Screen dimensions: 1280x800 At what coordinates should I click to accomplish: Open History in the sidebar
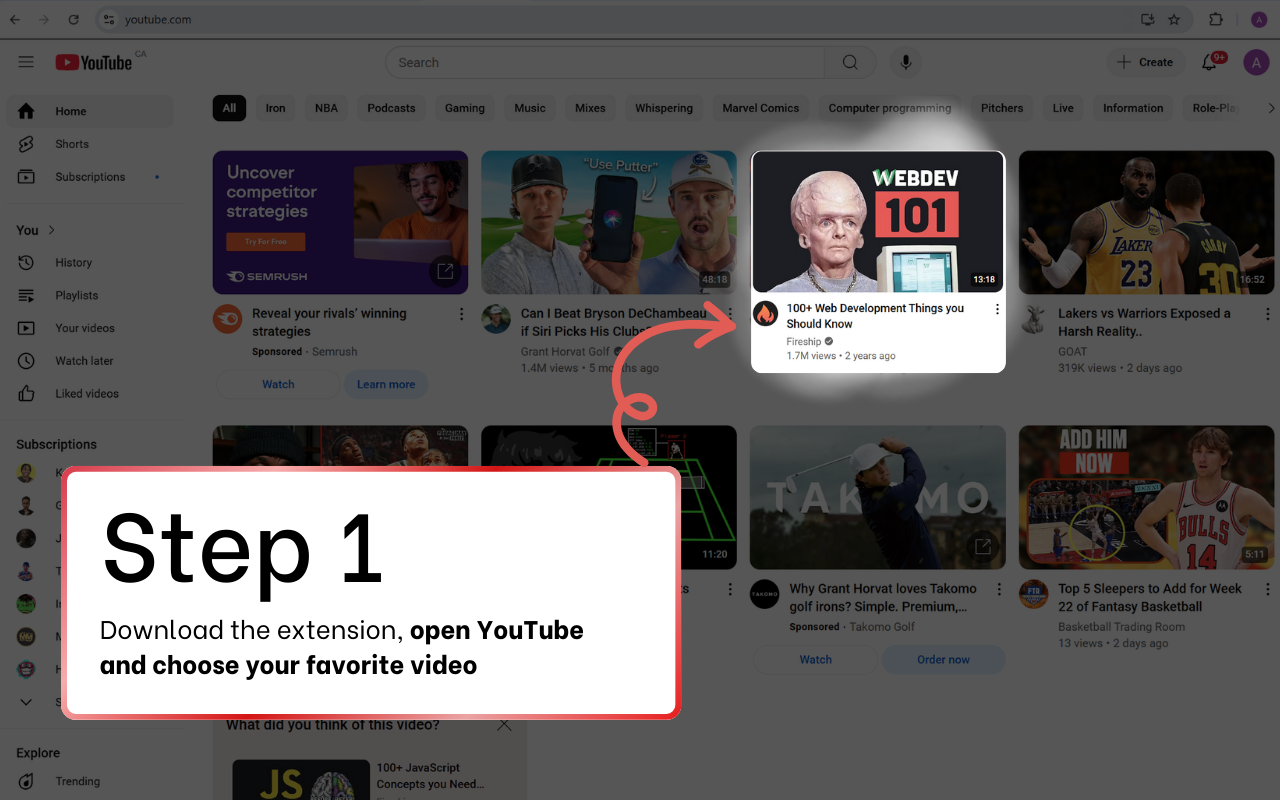(x=90, y=262)
